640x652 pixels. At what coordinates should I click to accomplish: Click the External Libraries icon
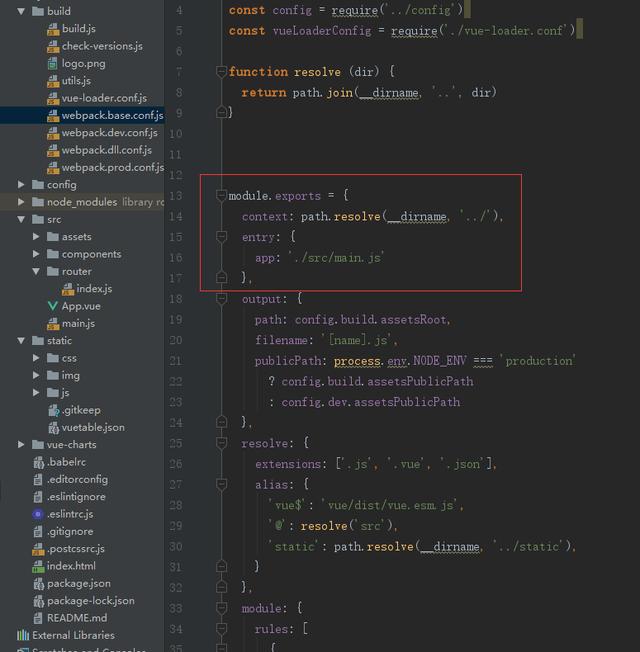[x=23, y=635]
